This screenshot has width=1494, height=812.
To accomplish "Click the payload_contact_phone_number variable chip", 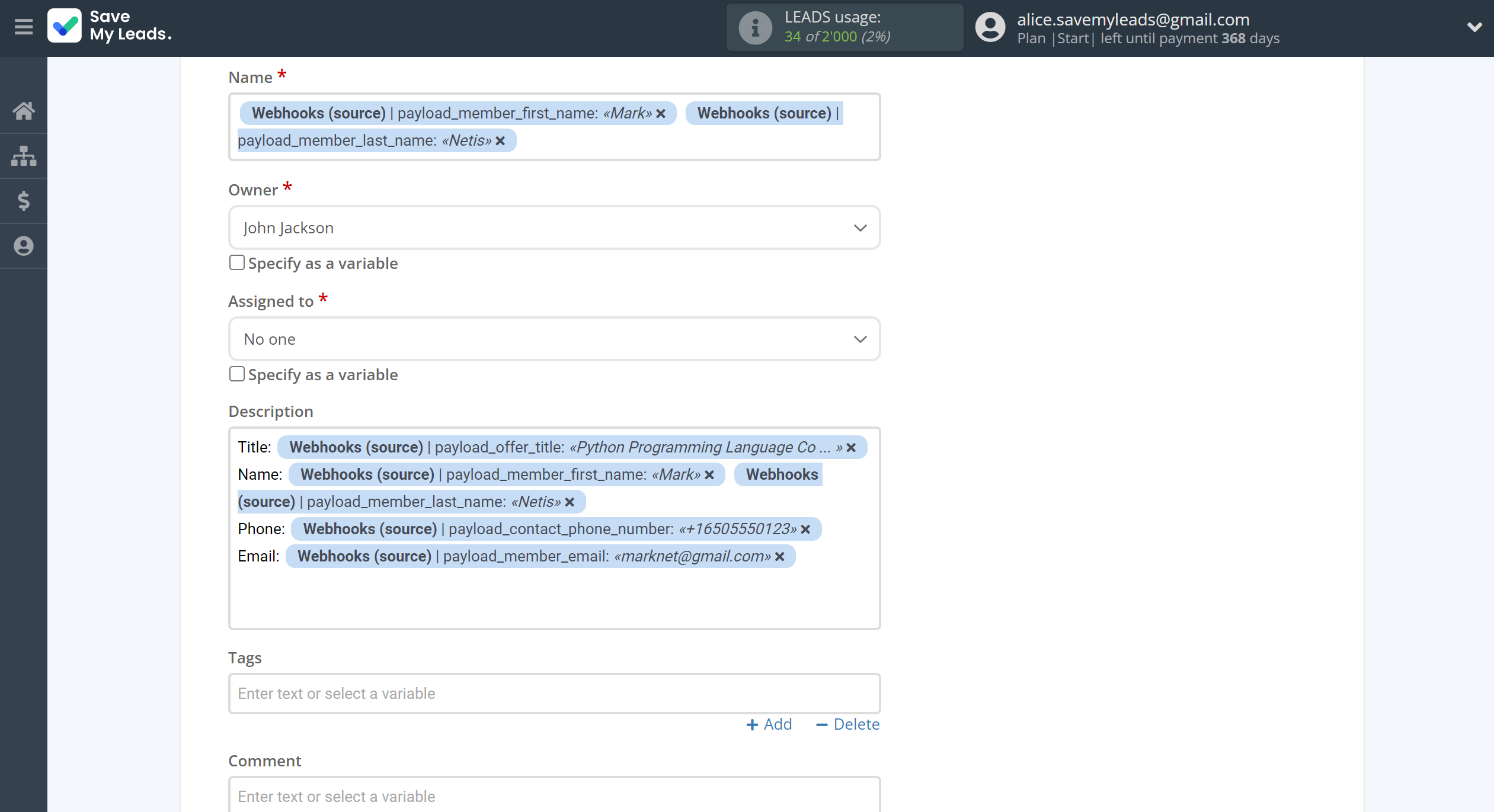I will pyautogui.click(x=556, y=529).
